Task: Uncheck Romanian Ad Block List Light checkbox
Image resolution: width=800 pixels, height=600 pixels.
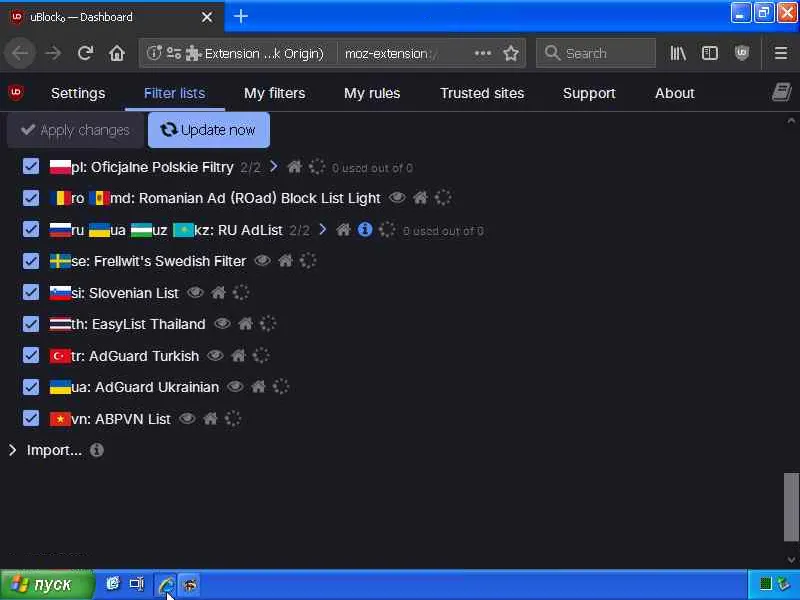Action: [31, 198]
